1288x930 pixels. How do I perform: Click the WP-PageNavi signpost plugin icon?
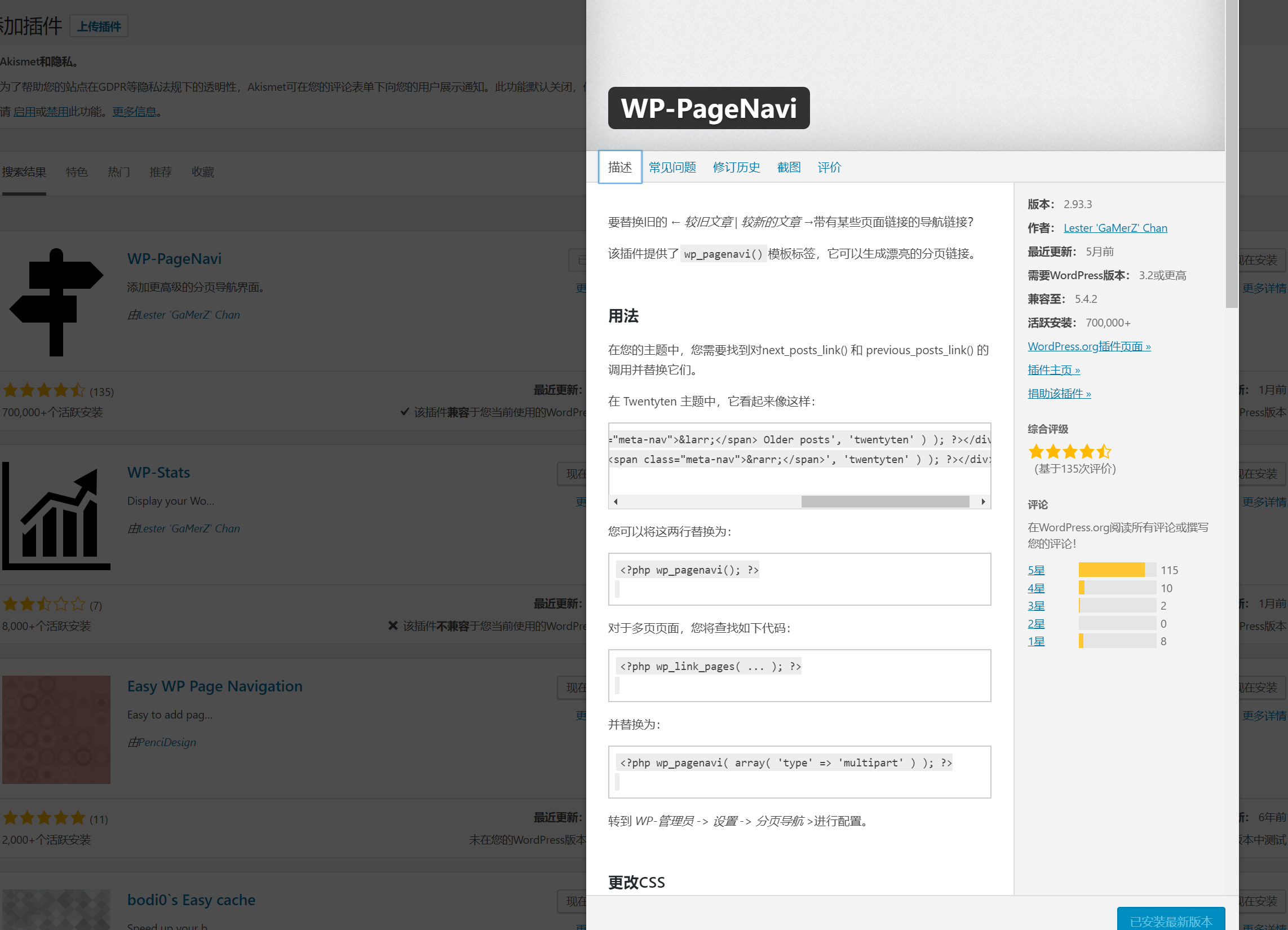click(56, 302)
